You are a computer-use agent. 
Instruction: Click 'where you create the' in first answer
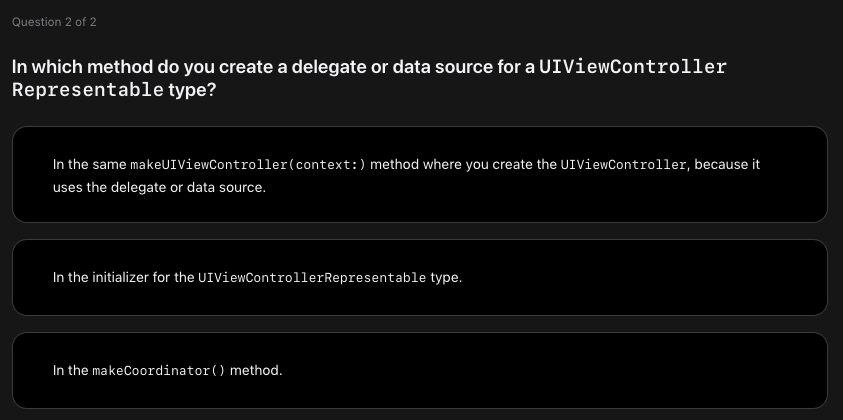tap(490, 165)
